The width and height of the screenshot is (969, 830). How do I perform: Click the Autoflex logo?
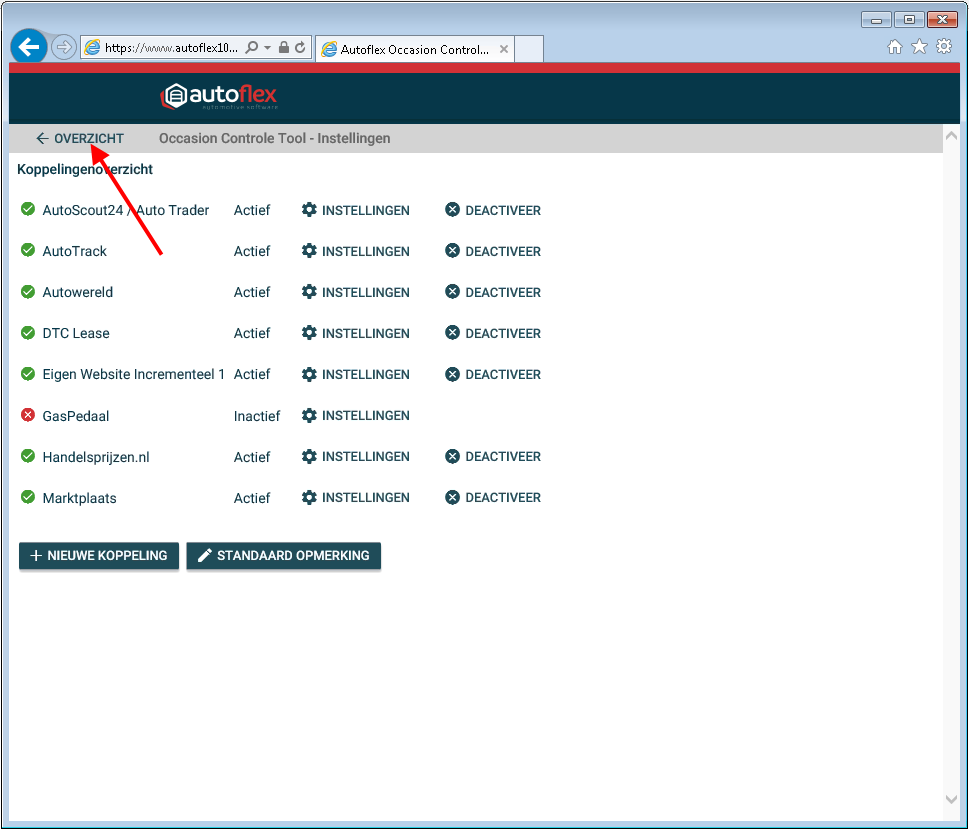219,96
